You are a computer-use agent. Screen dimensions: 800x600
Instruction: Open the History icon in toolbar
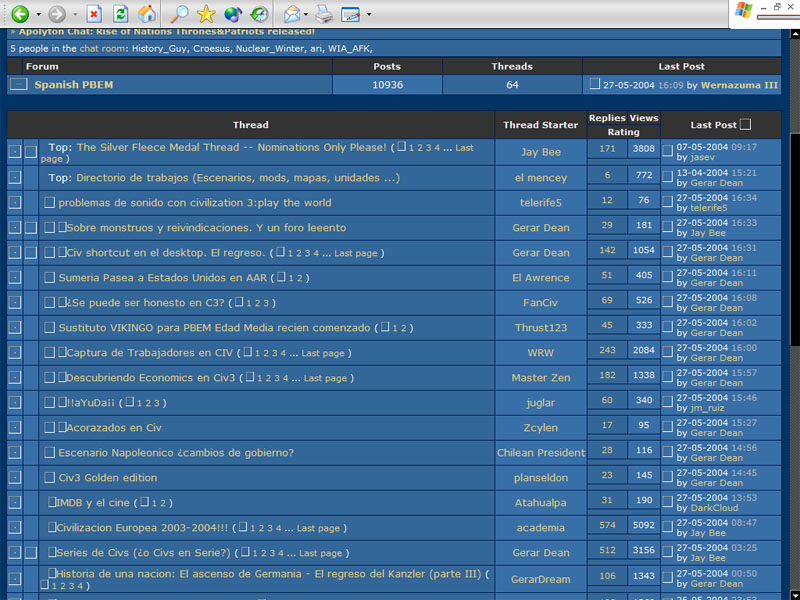[259, 14]
